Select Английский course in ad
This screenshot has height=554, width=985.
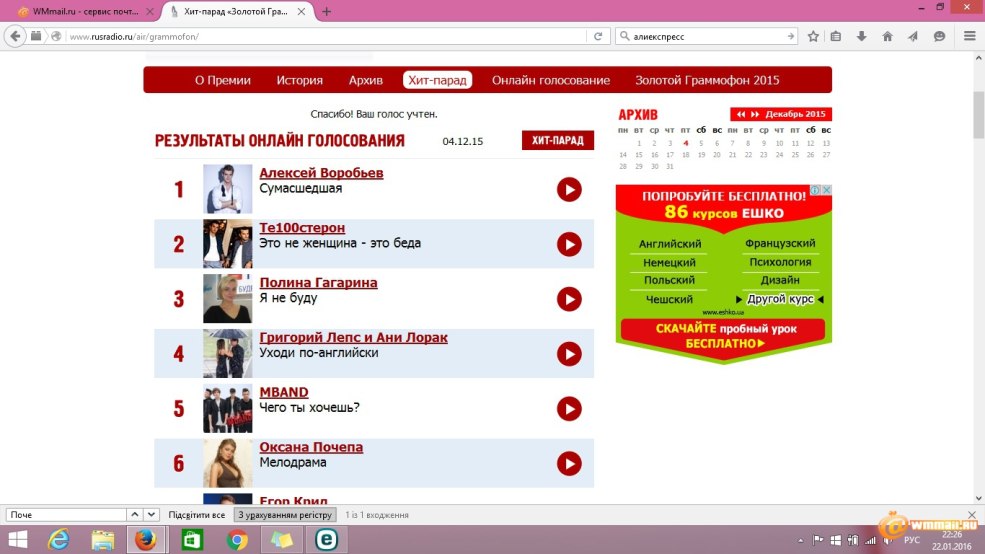point(670,244)
